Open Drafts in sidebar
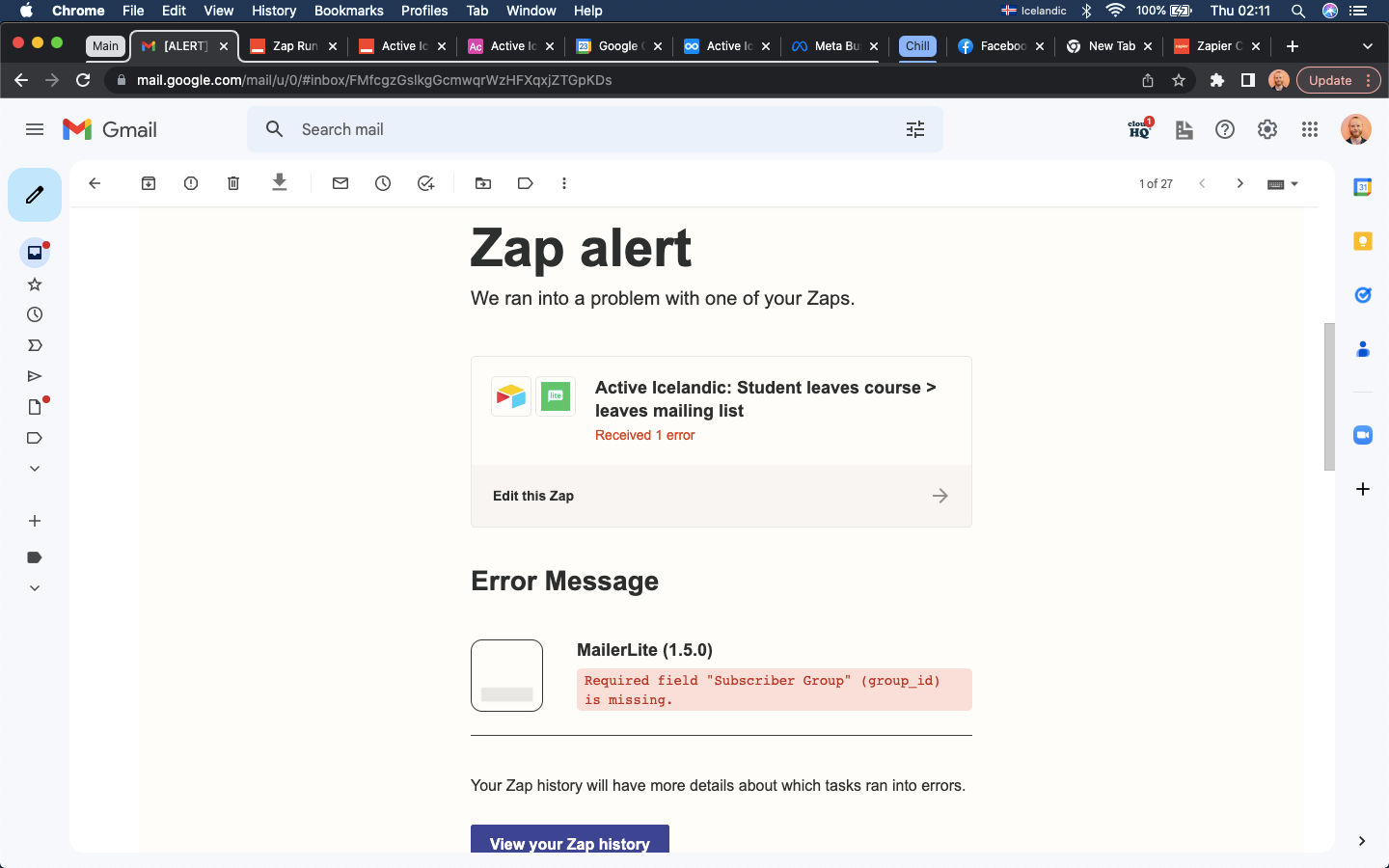 pyautogui.click(x=35, y=407)
